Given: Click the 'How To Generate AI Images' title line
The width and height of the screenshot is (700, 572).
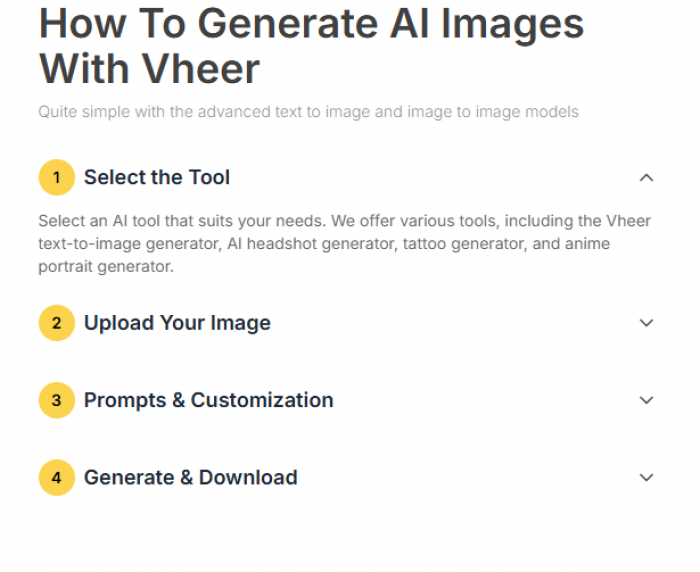Looking at the screenshot, I should point(311,23).
